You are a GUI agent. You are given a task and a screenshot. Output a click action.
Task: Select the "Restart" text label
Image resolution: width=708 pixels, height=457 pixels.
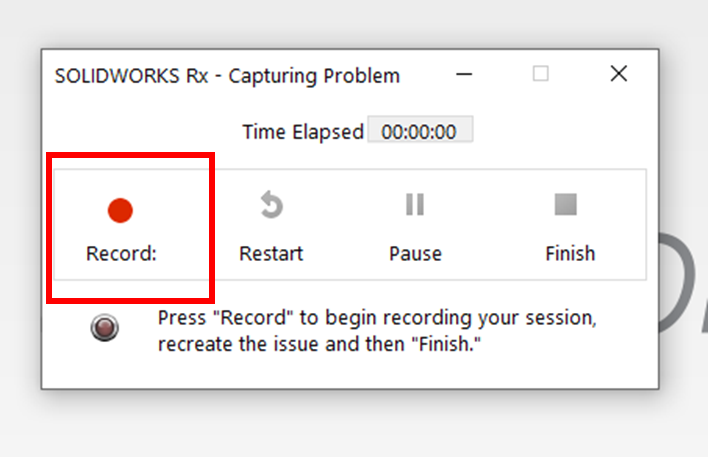coord(271,253)
